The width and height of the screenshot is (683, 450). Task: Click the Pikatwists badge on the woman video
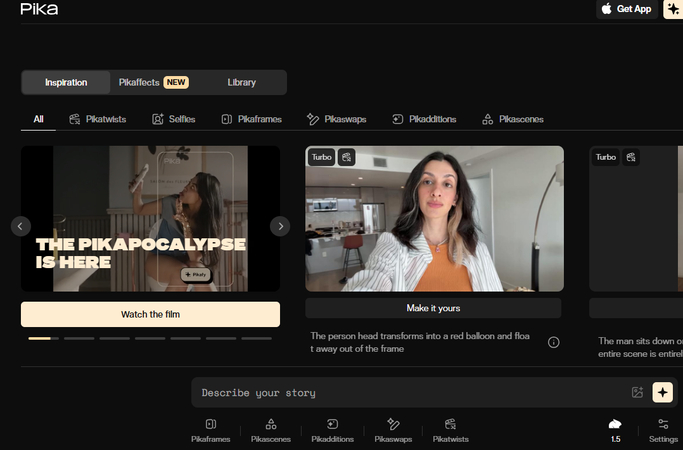pyautogui.click(x=346, y=157)
